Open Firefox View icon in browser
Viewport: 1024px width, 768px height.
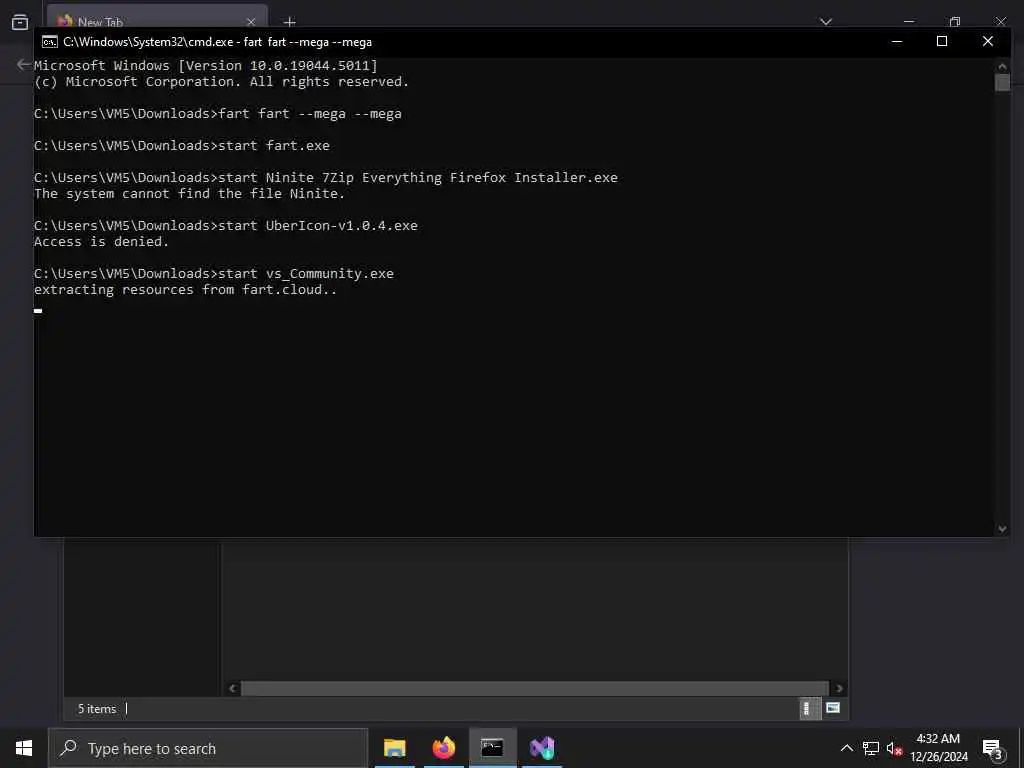(20, 22)
